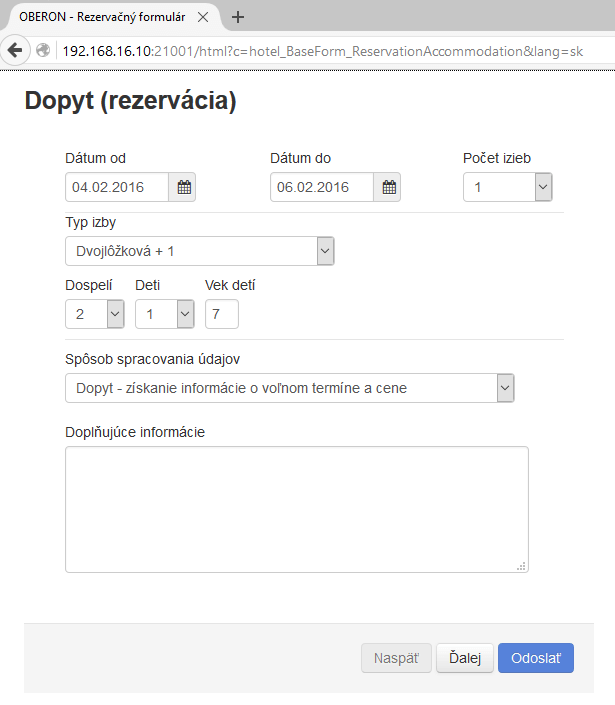
Task: Select the OBERON Rezervačný formulár tab
Action: tap(100, 17)
